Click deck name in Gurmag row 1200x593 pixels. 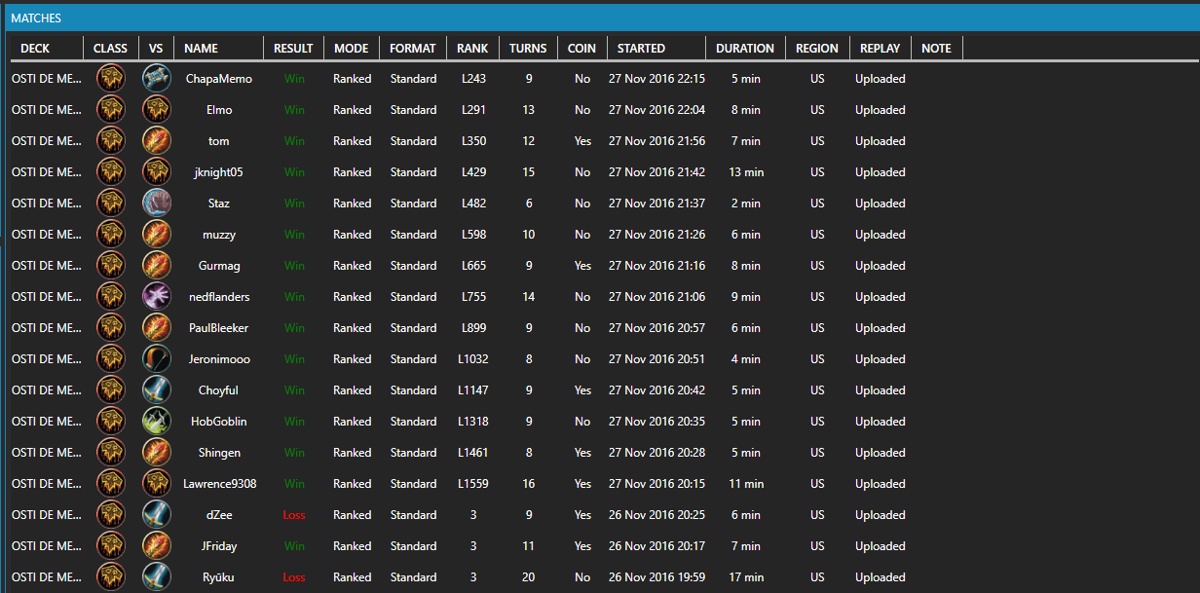(47, 266)
